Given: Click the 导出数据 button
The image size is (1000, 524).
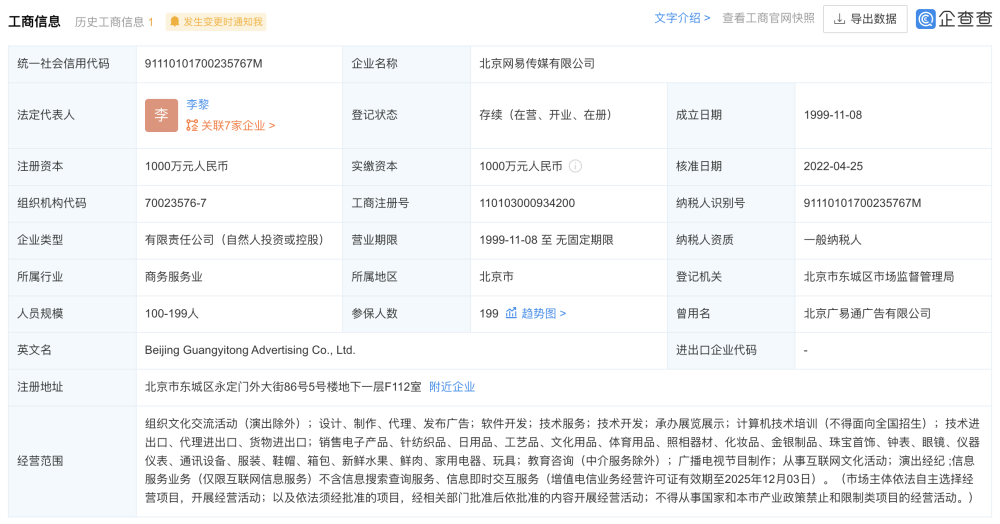Looking at the screenshot, I should [x=865, y=19].
